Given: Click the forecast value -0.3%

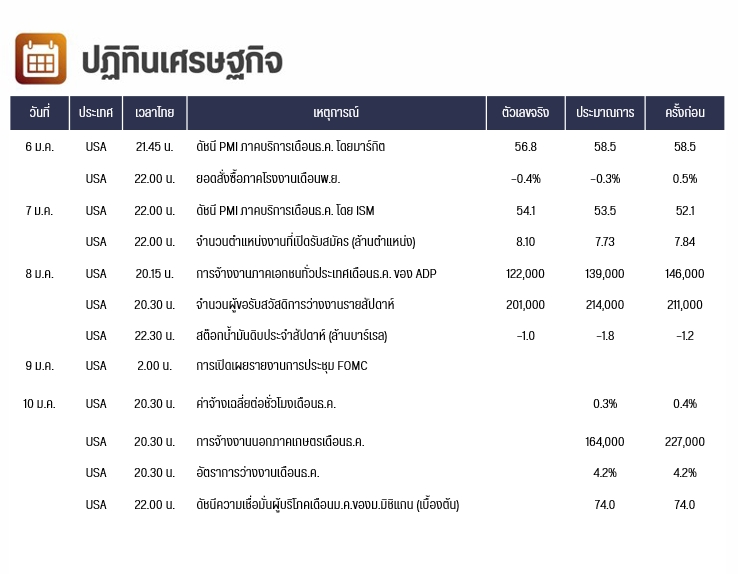Looking at the screenshot, I should (x=605, y=179).
